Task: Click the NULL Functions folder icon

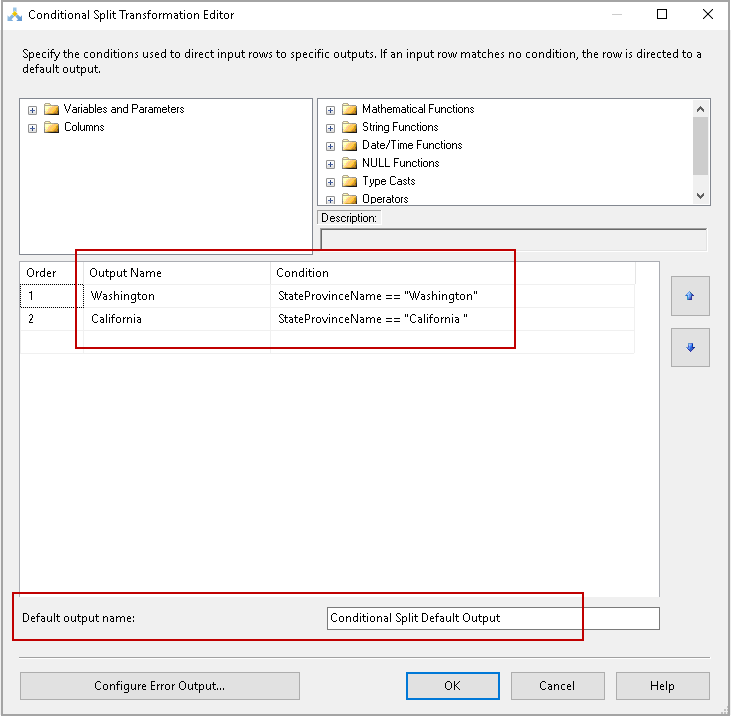Action: [x=349, y=163]
